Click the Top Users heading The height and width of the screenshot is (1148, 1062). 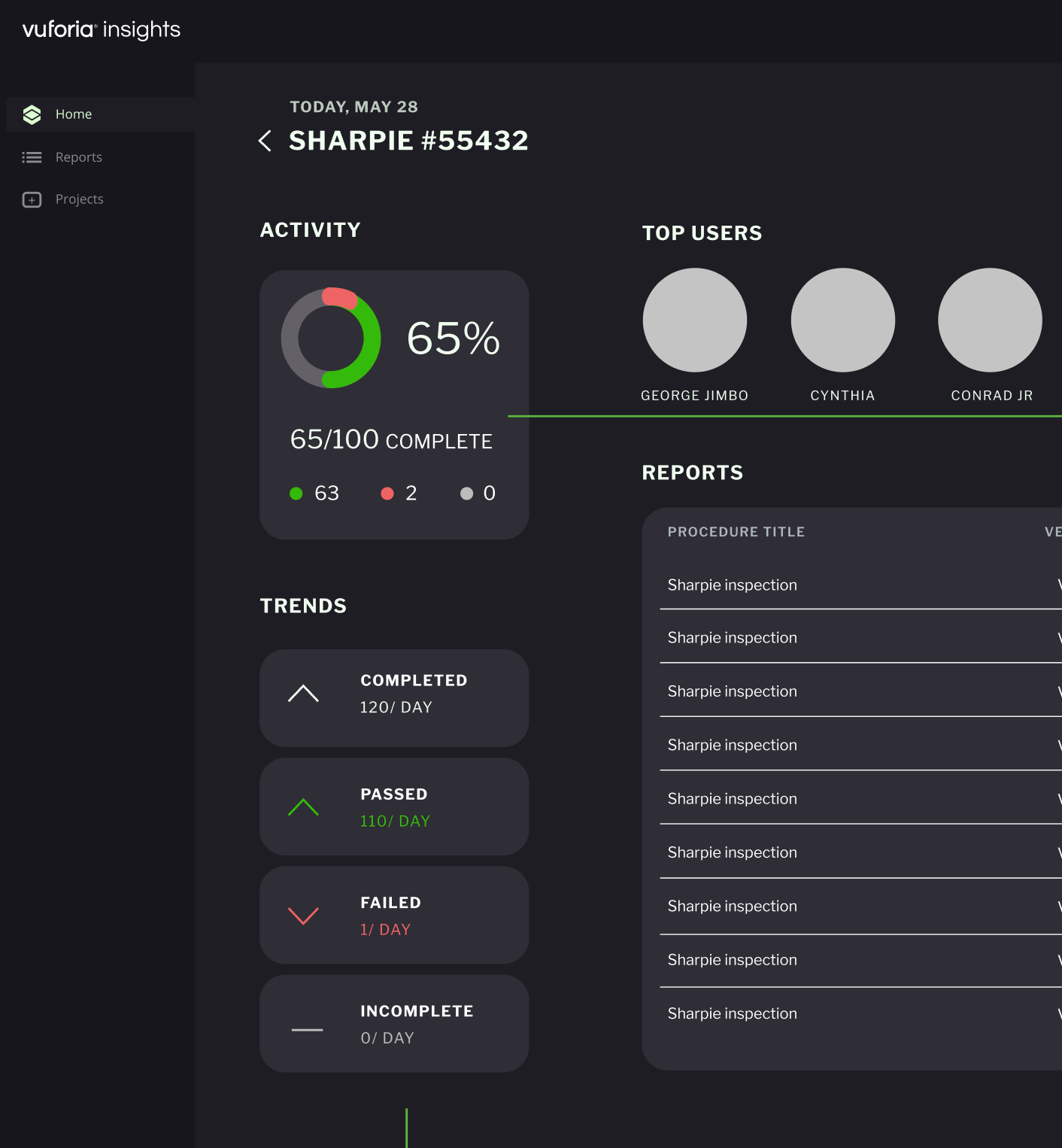[x=702, y=233]
